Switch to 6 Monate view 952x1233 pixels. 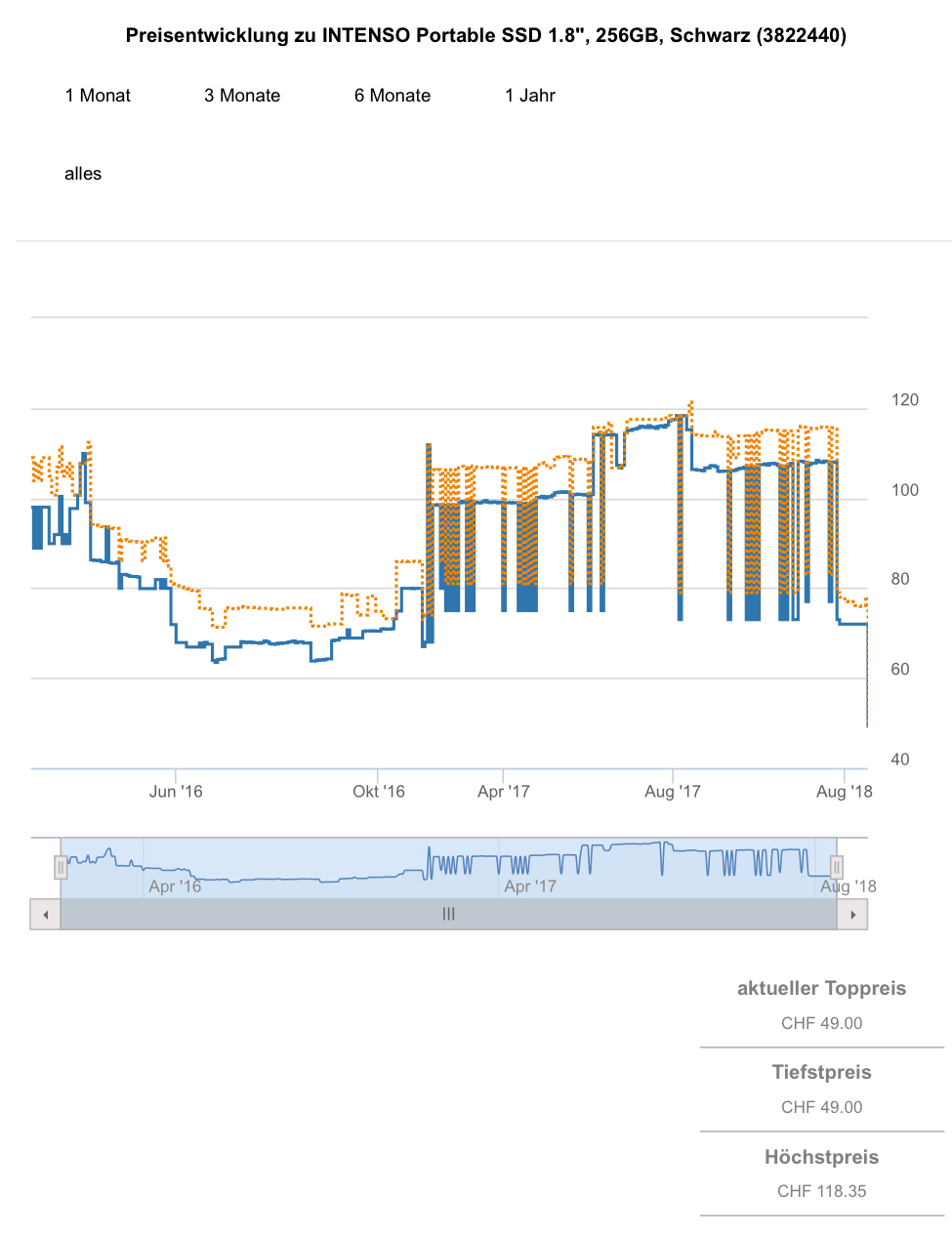point(393,96)
